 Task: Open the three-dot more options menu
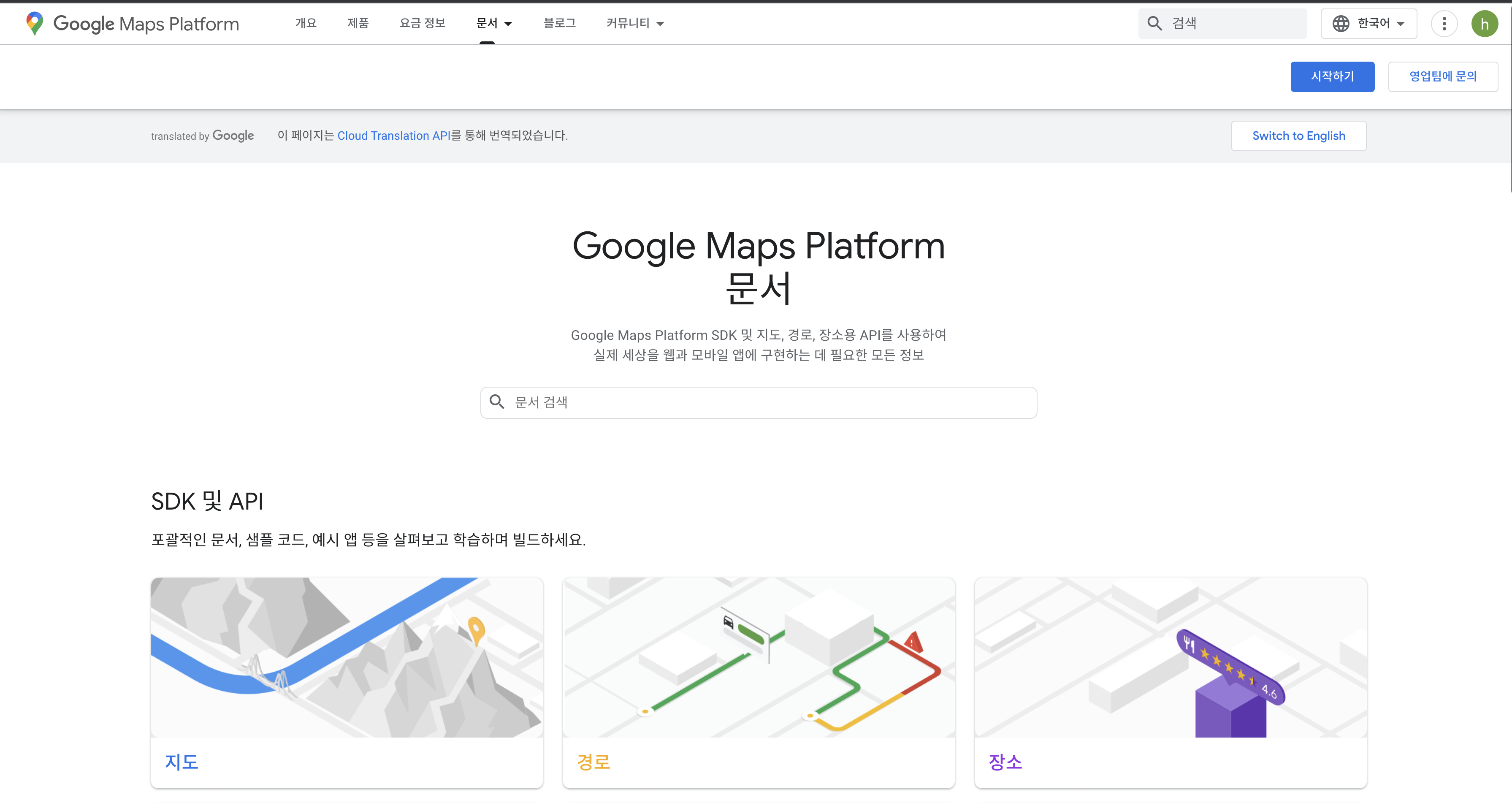pyautogui.click(x=1444, y=24)
